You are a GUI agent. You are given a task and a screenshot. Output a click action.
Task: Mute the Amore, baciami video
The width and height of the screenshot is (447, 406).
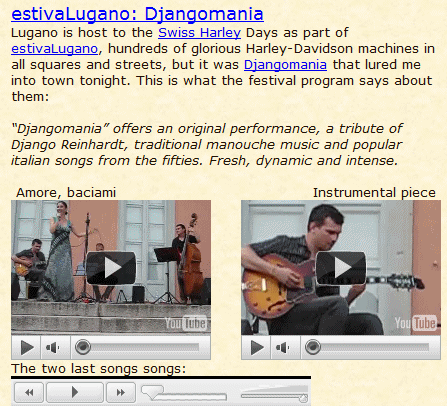(x=55, y=348)
